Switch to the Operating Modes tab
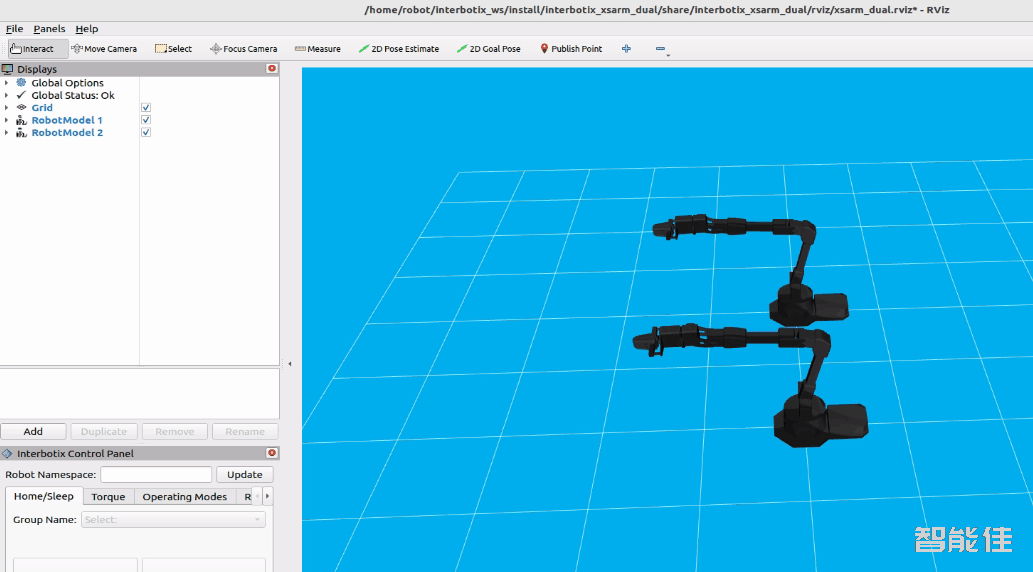 pos(184,497)
